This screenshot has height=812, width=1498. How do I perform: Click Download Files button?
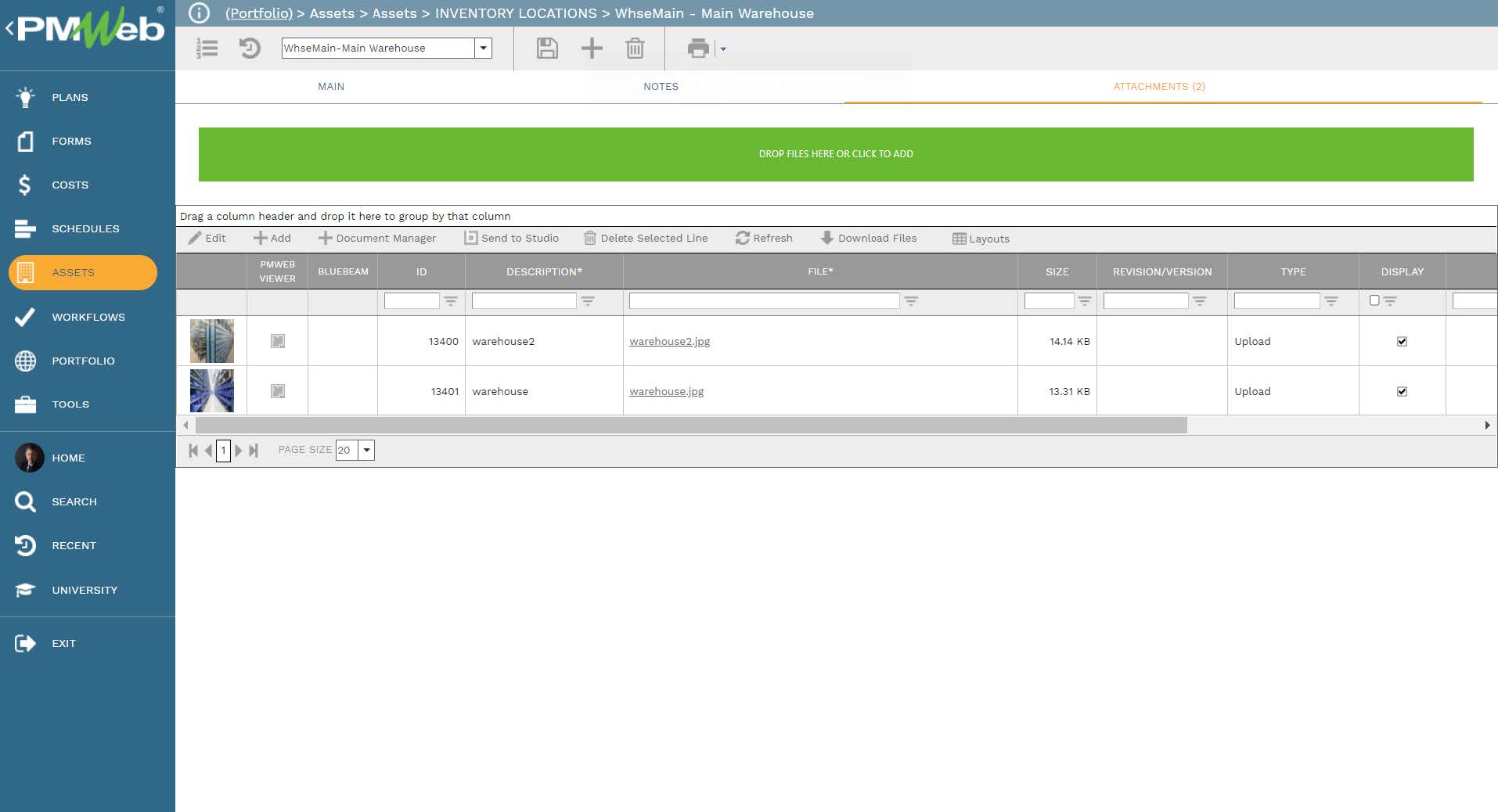pos(869,239)
